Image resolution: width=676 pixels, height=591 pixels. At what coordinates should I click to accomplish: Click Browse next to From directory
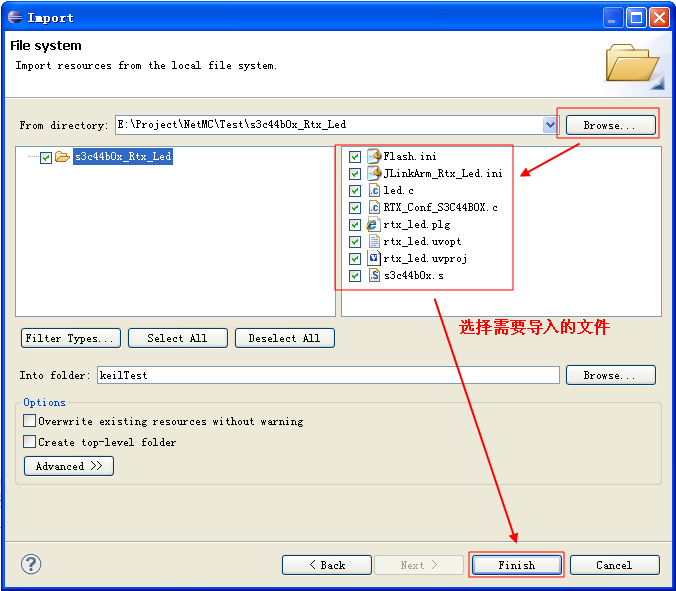pos(610,125)
